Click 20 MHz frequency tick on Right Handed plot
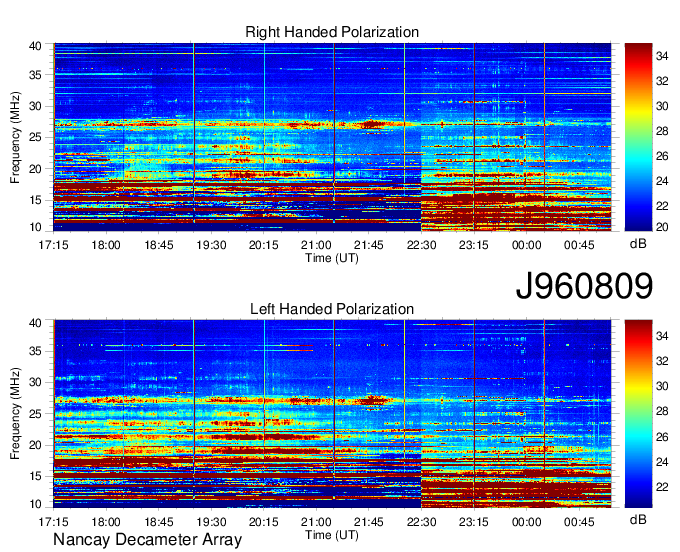 tap(36, 169)
